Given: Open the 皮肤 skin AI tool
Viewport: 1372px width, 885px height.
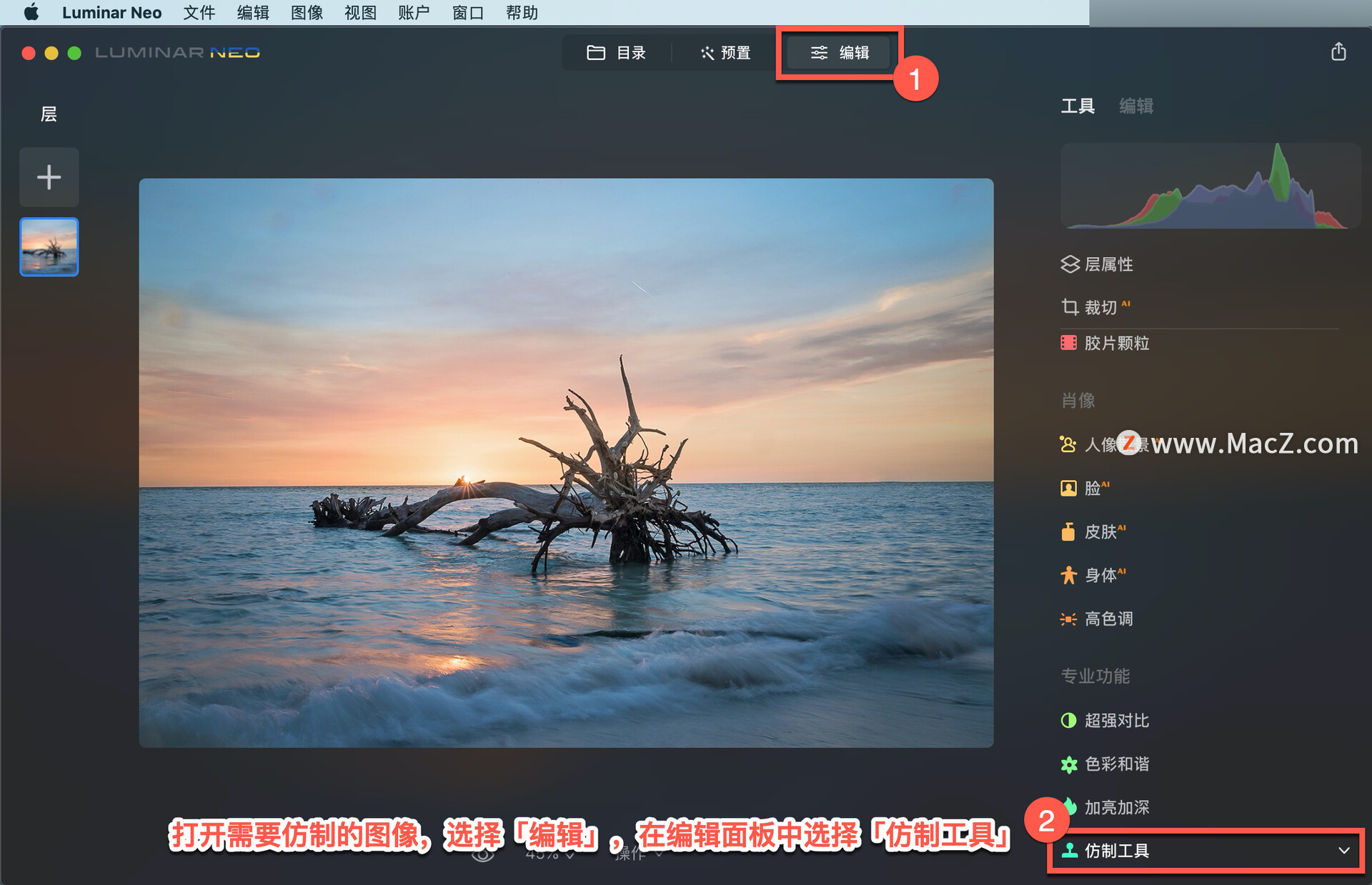Looking at the screenshot, I should pyautogui.click(x=1093, y=531).
